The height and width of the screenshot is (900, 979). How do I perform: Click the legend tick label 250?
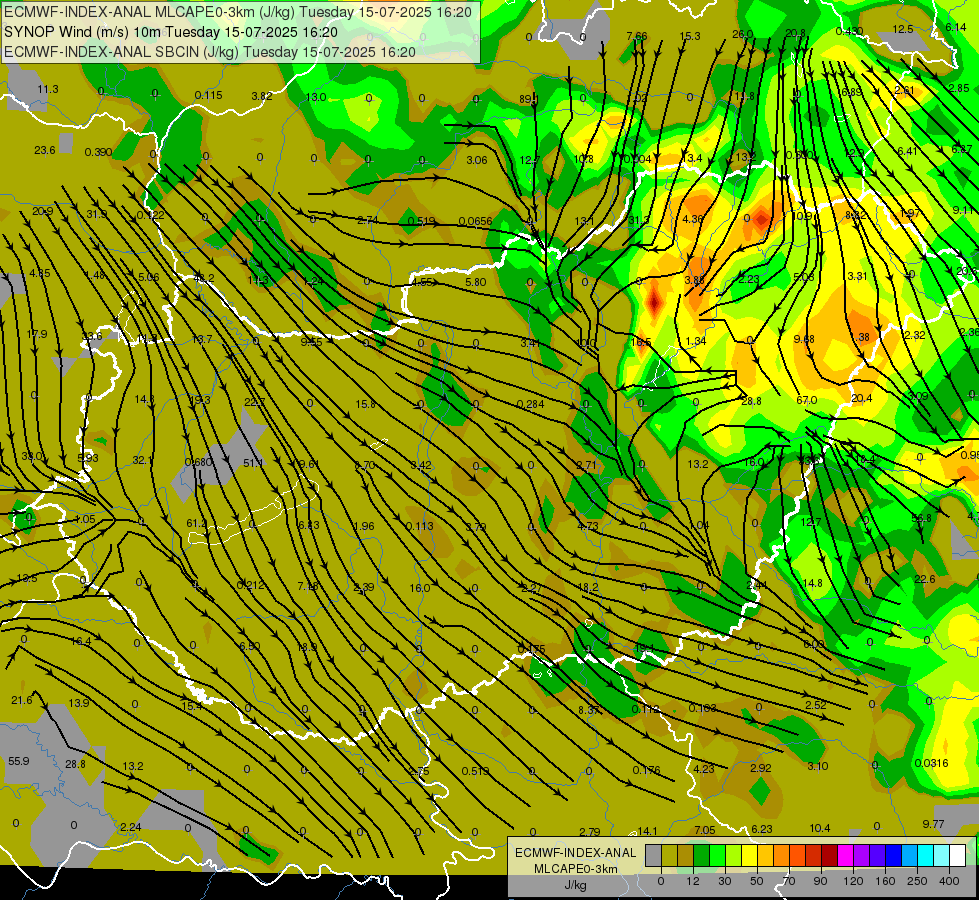pyautogui.click(x=917, y=881)
